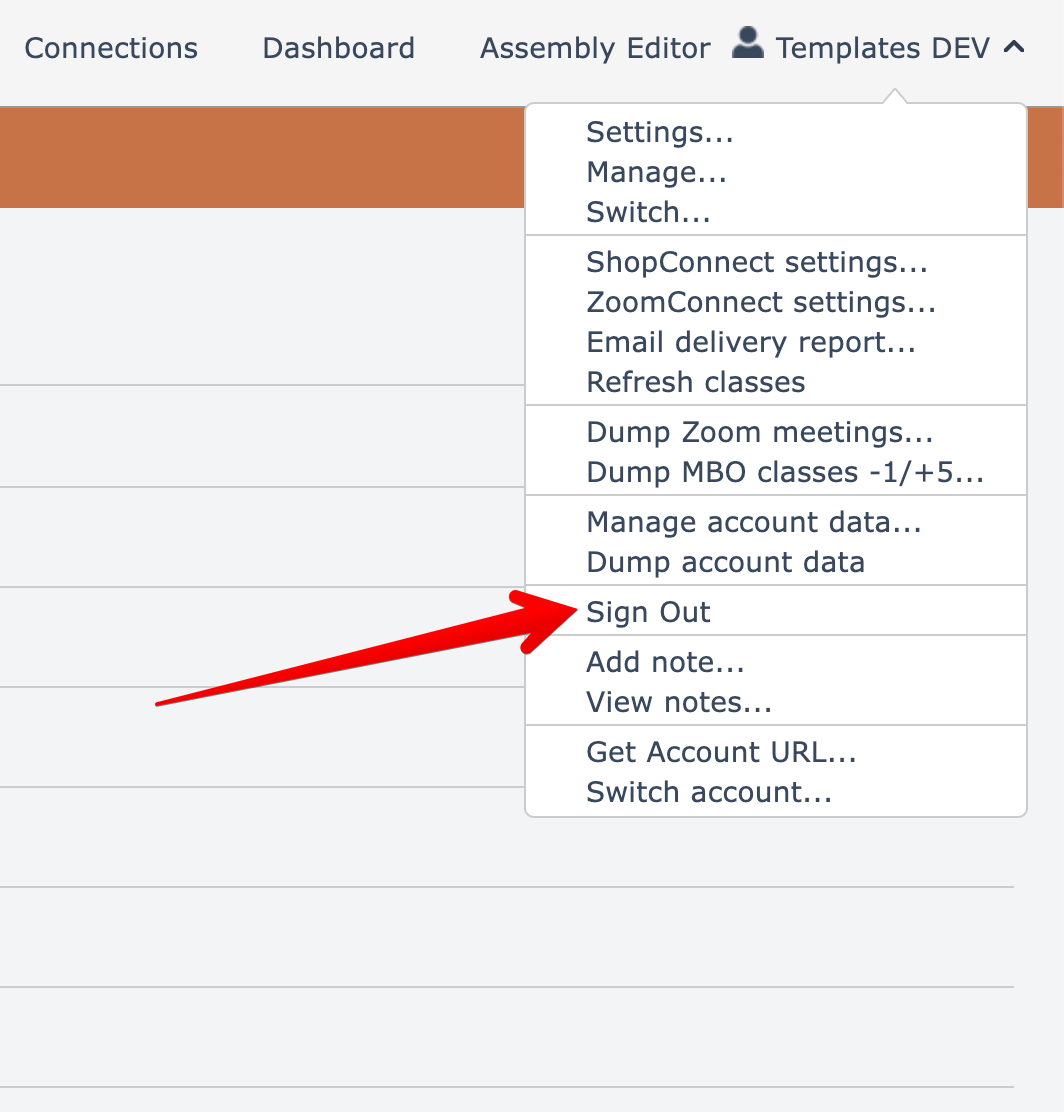Sign Out of the account
The width and height of the screenshot is (1064, 1112).
tap(648, 612)
